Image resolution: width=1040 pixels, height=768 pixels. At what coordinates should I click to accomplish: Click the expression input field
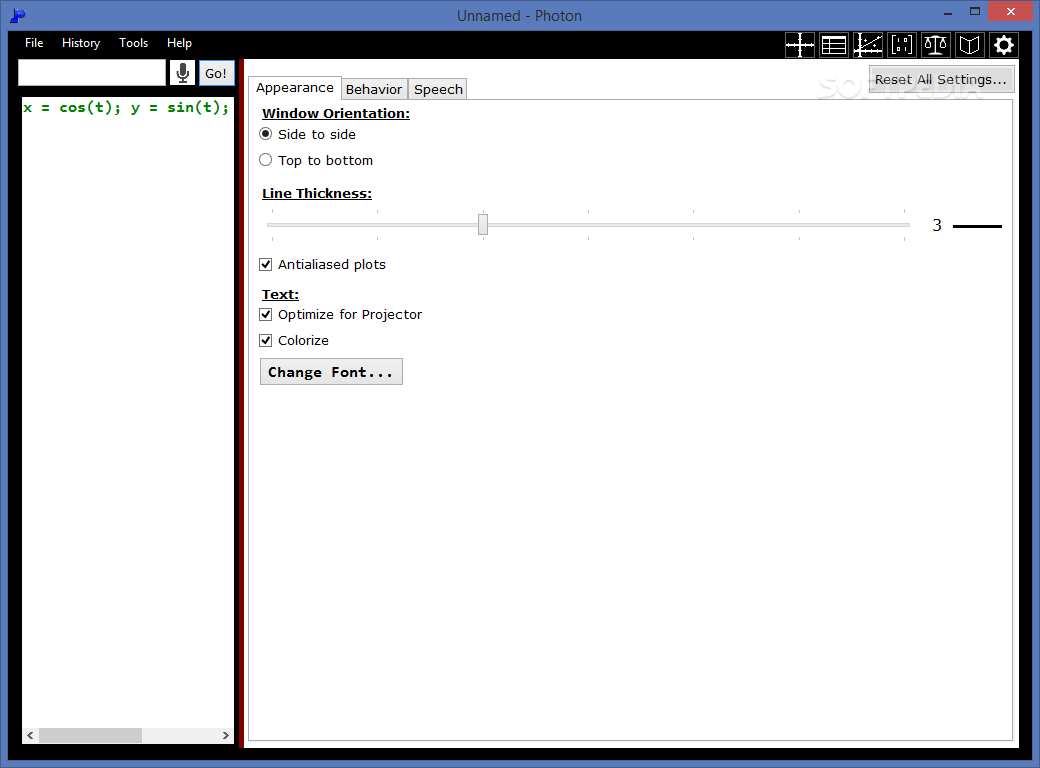tap(92, 73)
